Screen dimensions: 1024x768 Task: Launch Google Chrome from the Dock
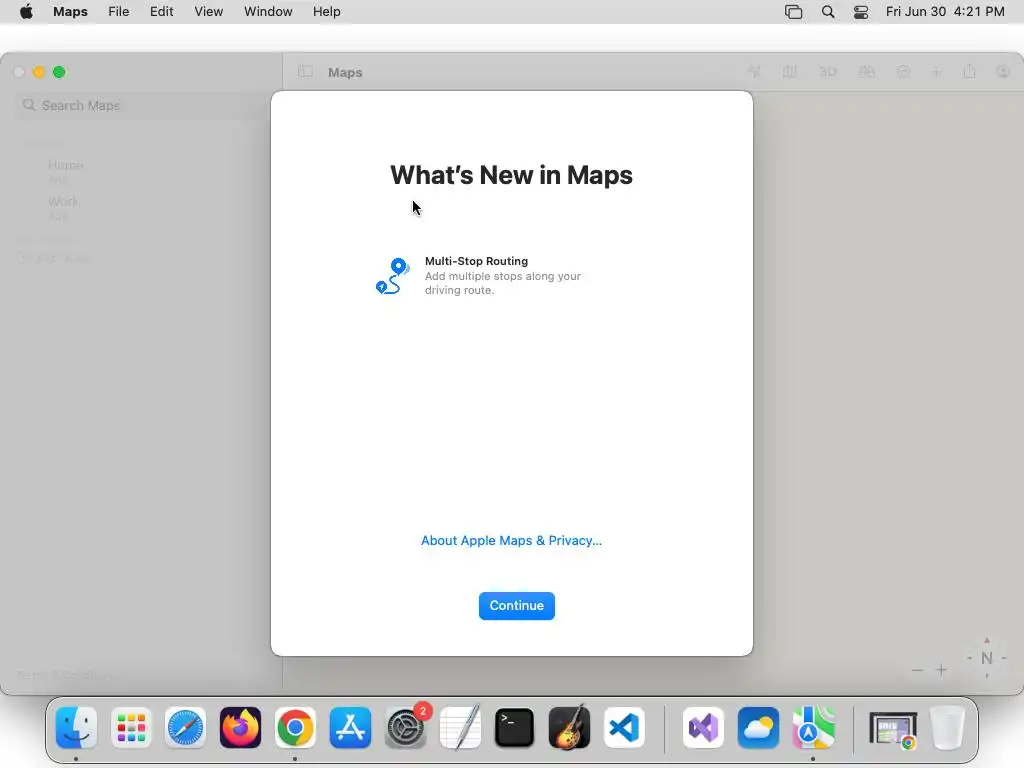tap(295, 728)
